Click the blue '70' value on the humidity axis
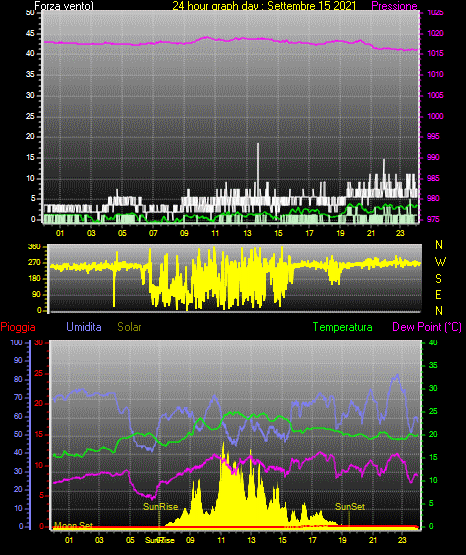This screenshot has height=555, width=466. (18, 397)
